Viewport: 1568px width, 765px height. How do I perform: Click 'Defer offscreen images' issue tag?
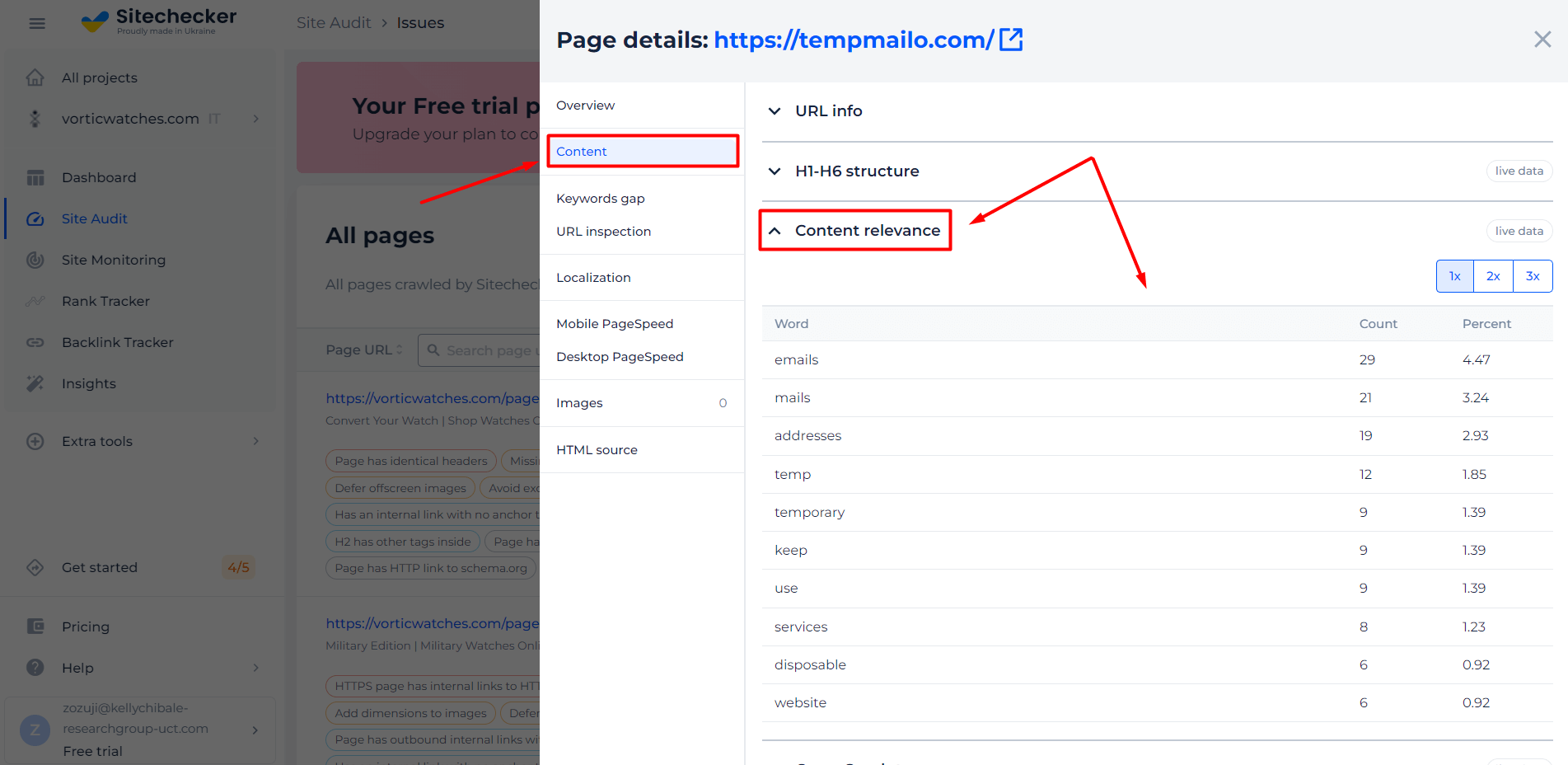pos(400,488)
